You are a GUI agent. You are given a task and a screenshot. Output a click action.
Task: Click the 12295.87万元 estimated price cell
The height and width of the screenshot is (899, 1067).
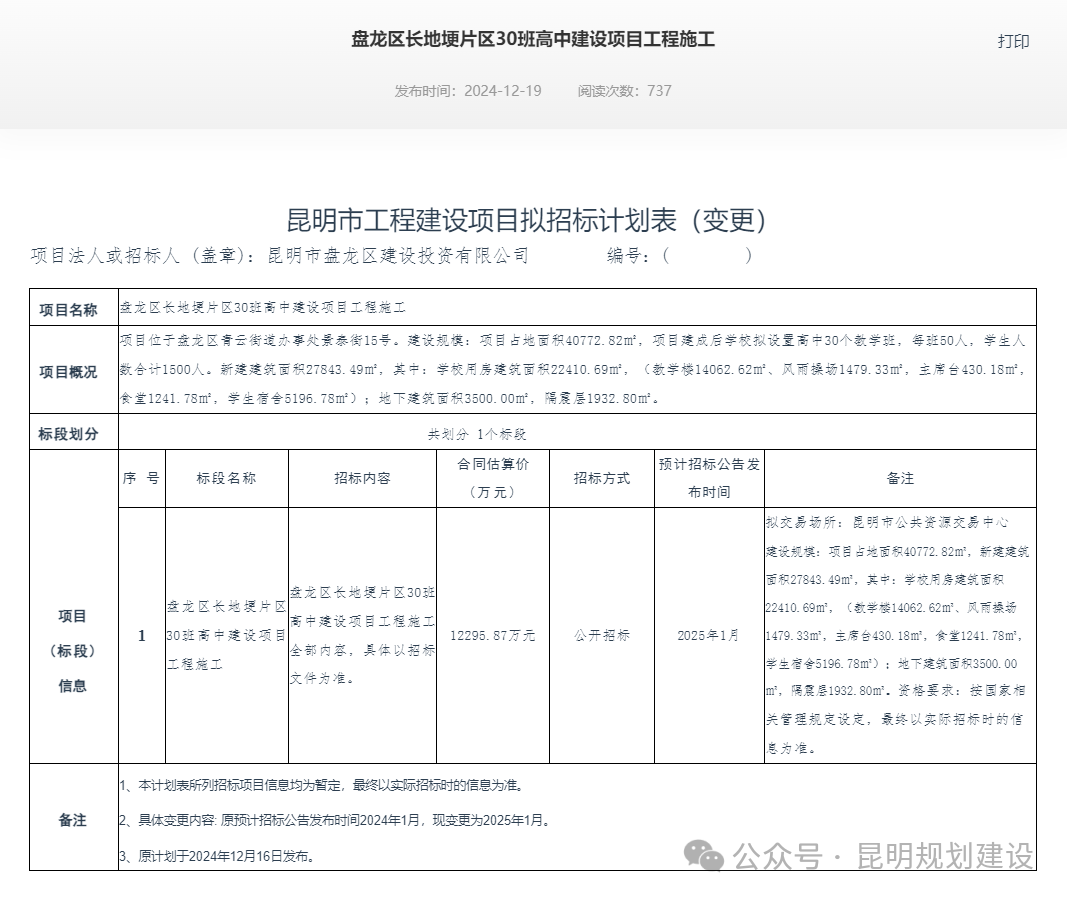pyautogui.click(x=492, y=635)
